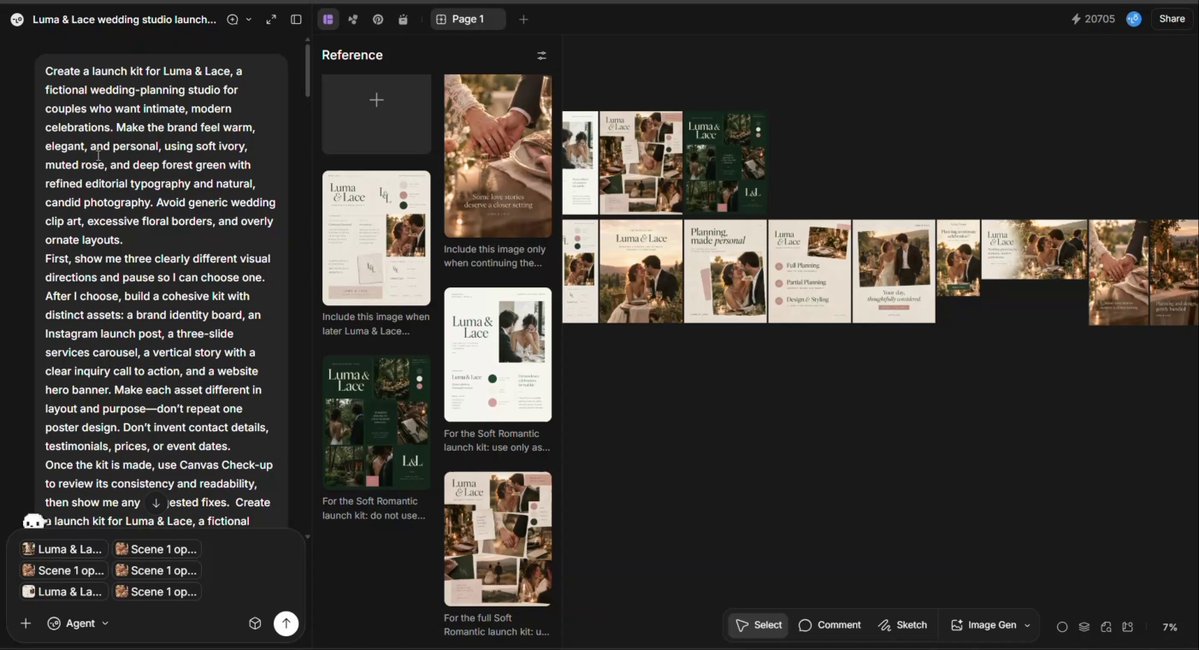The height and width of the screenshot is (650, 1199).
Task: Select the dark green Luma & Lace reference board
Action: [x=376, y=422]
